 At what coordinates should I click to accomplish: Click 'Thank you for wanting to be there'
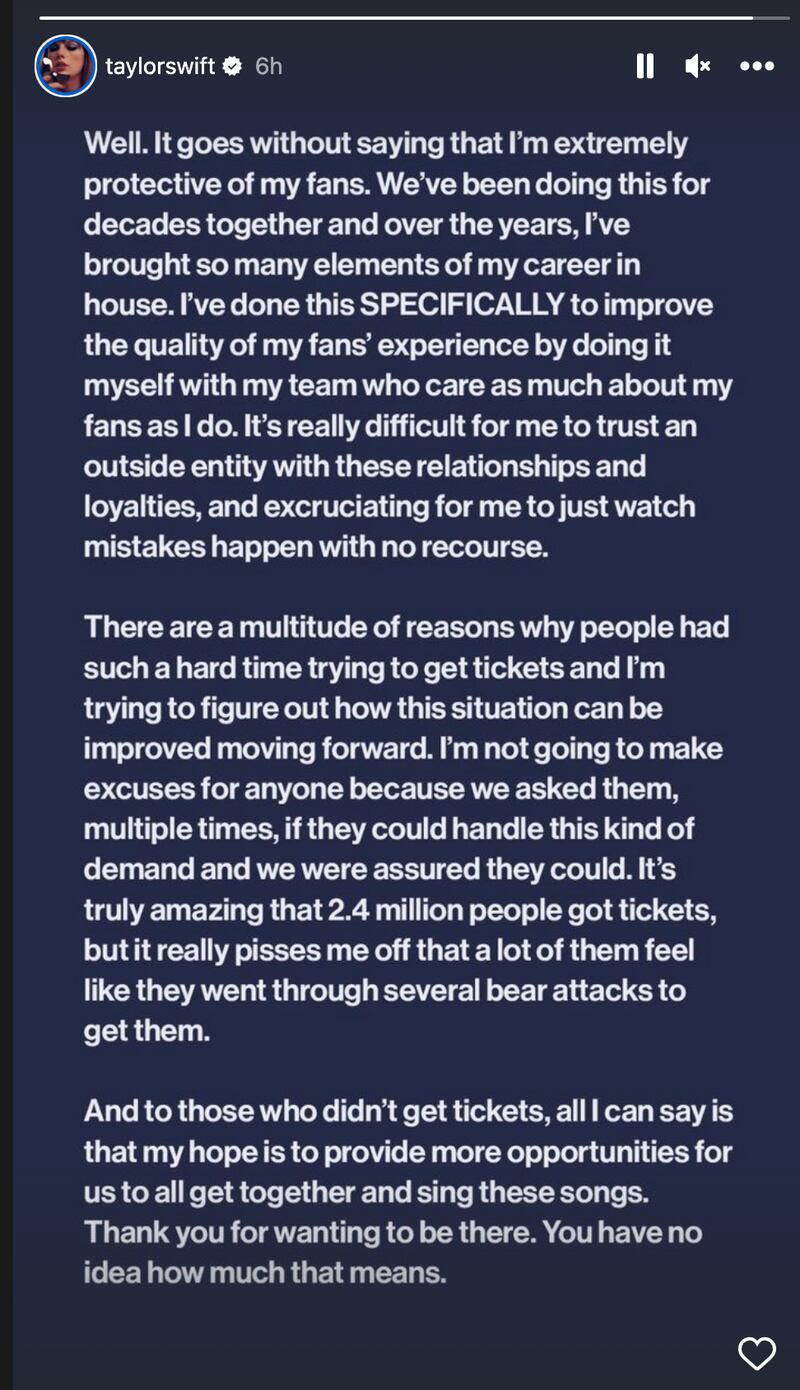(x=309, y=1231)
